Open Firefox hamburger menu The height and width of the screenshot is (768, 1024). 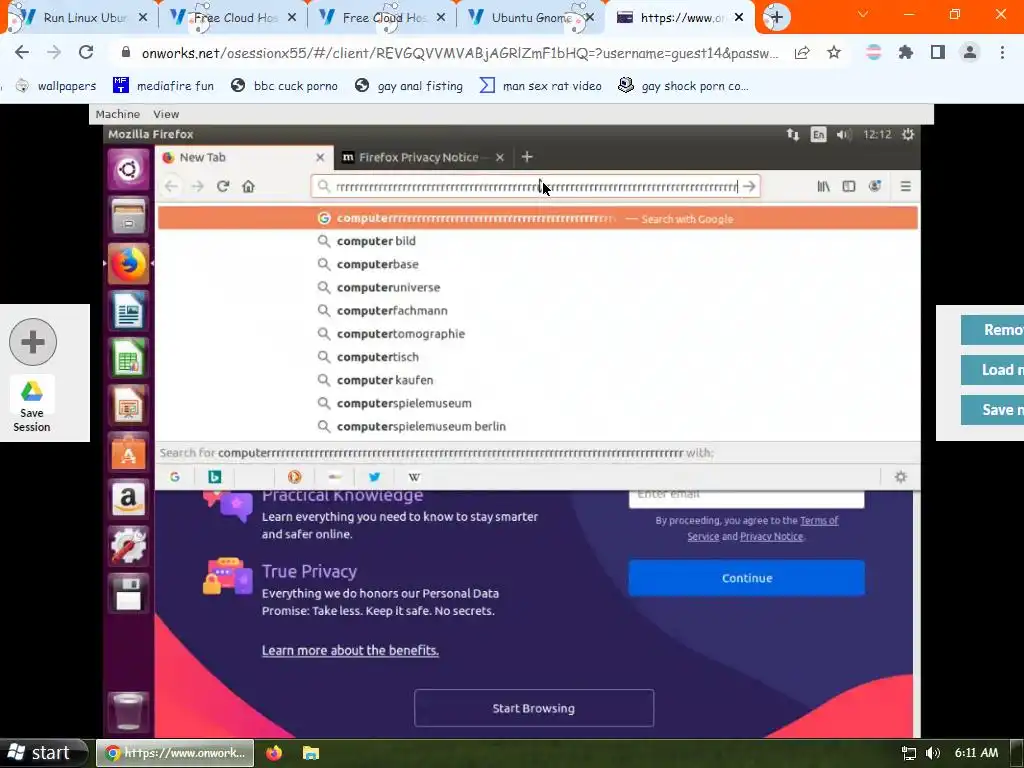pos(905,187)
